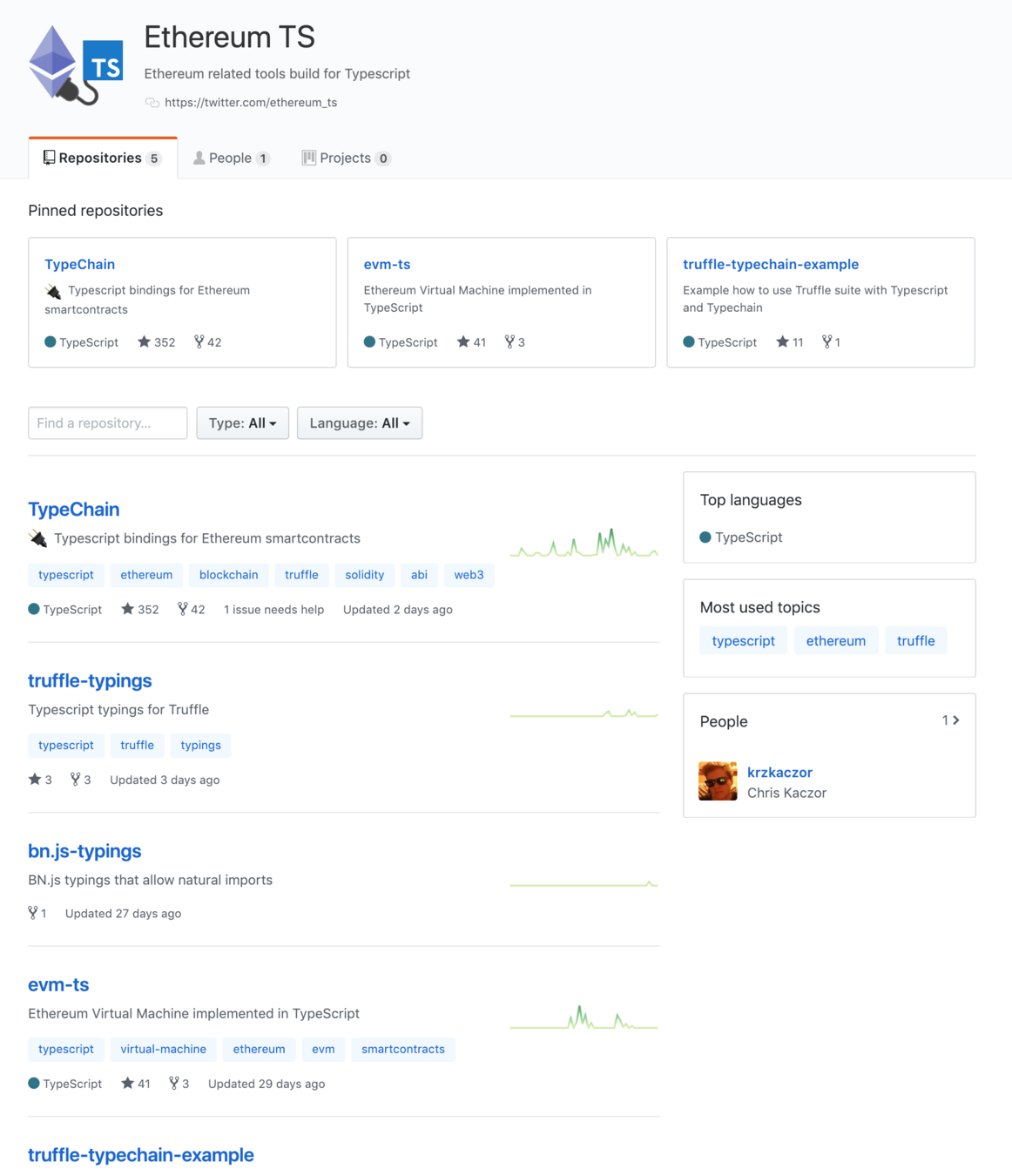Click the star count 352 in TypeChain list row
Viewport: 1012px width, 1176px height.
pos(140,610)
